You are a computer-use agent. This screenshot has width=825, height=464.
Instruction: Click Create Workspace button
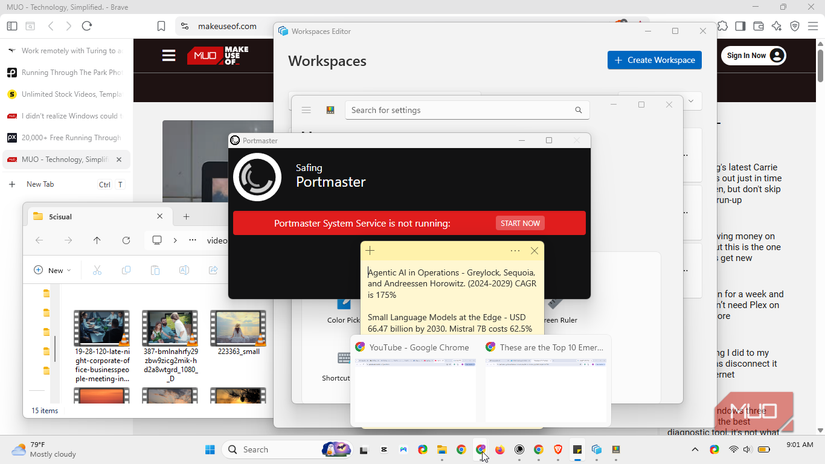coord(655,60)
